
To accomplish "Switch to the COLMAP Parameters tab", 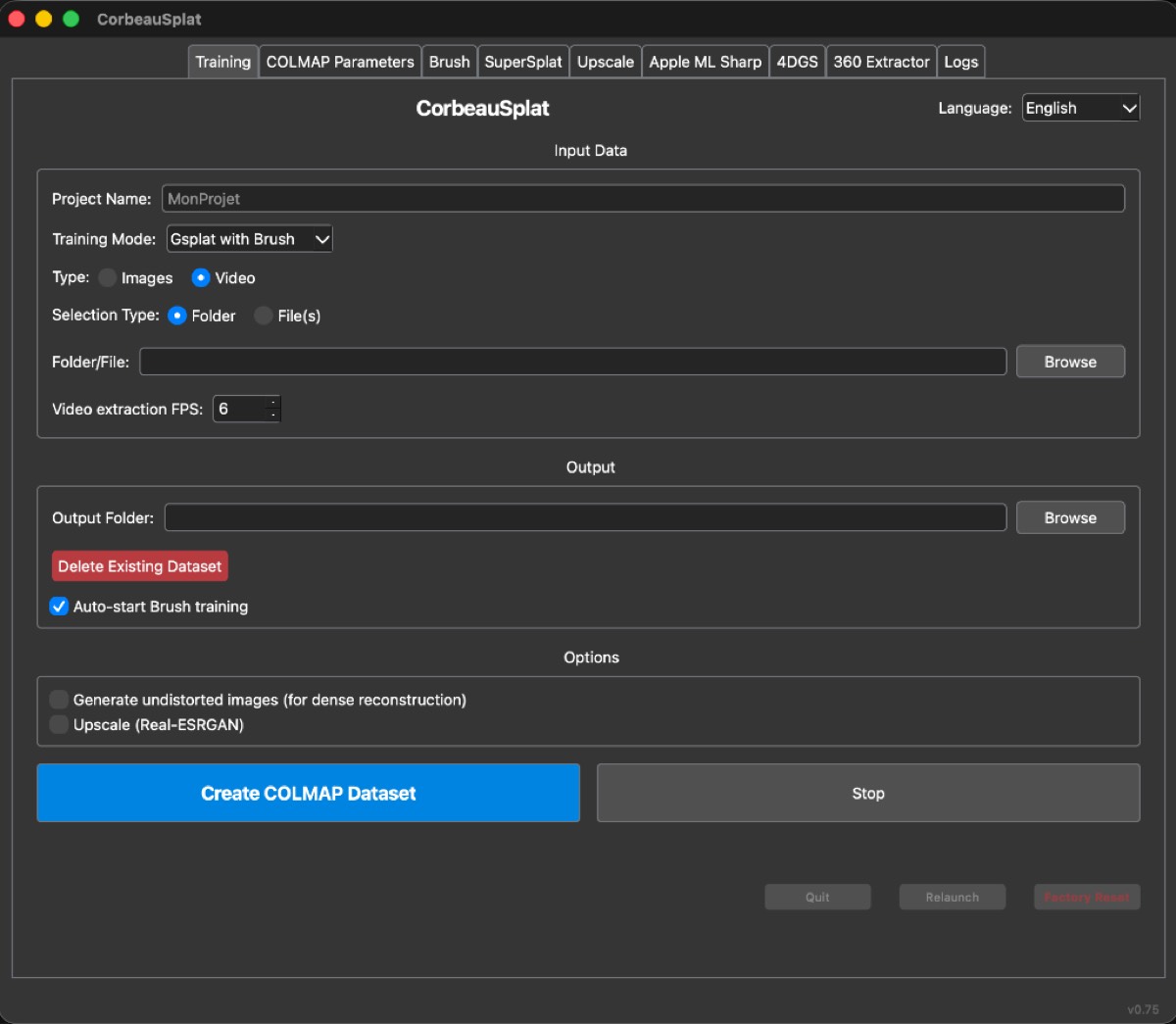I will point(340,62).
